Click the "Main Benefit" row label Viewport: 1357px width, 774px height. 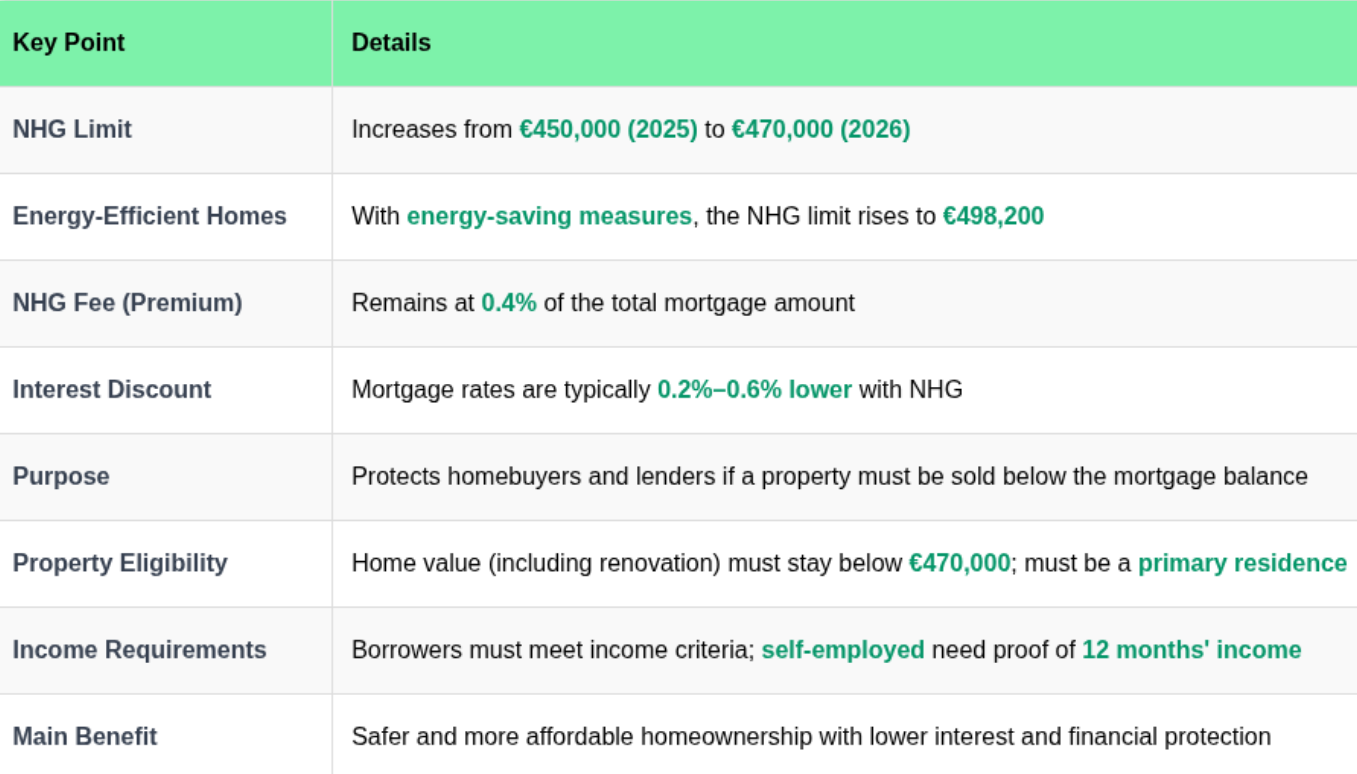(85, 737)
